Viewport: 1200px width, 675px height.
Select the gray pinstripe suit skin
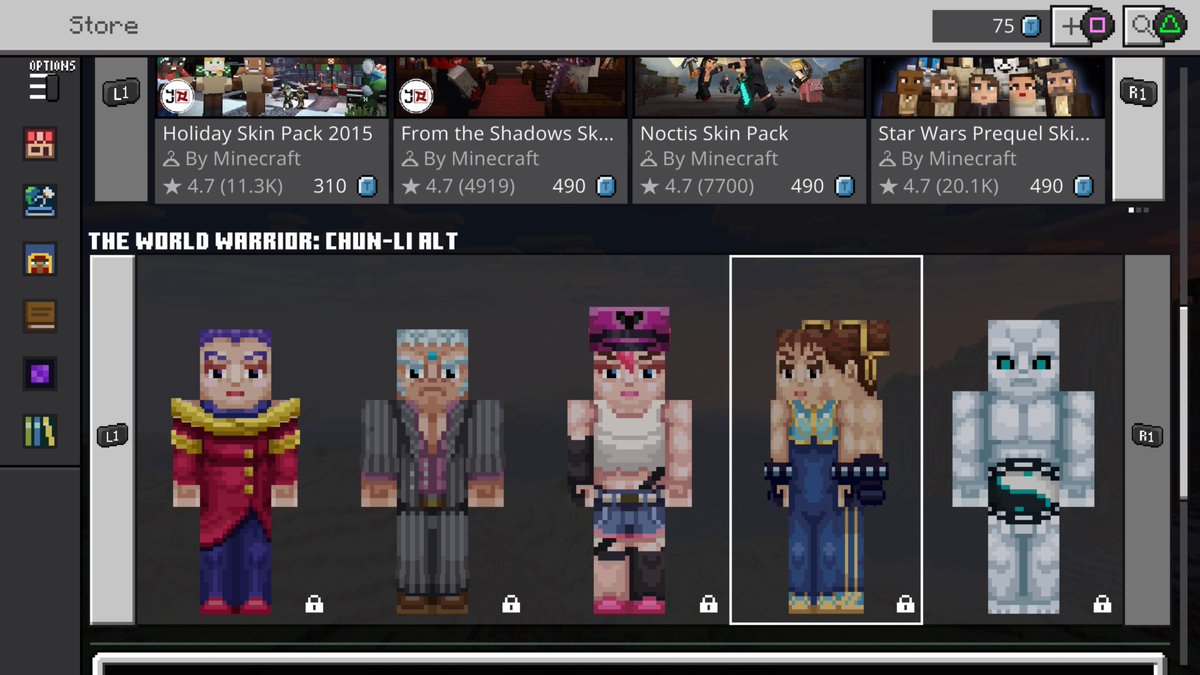point(432,470)
